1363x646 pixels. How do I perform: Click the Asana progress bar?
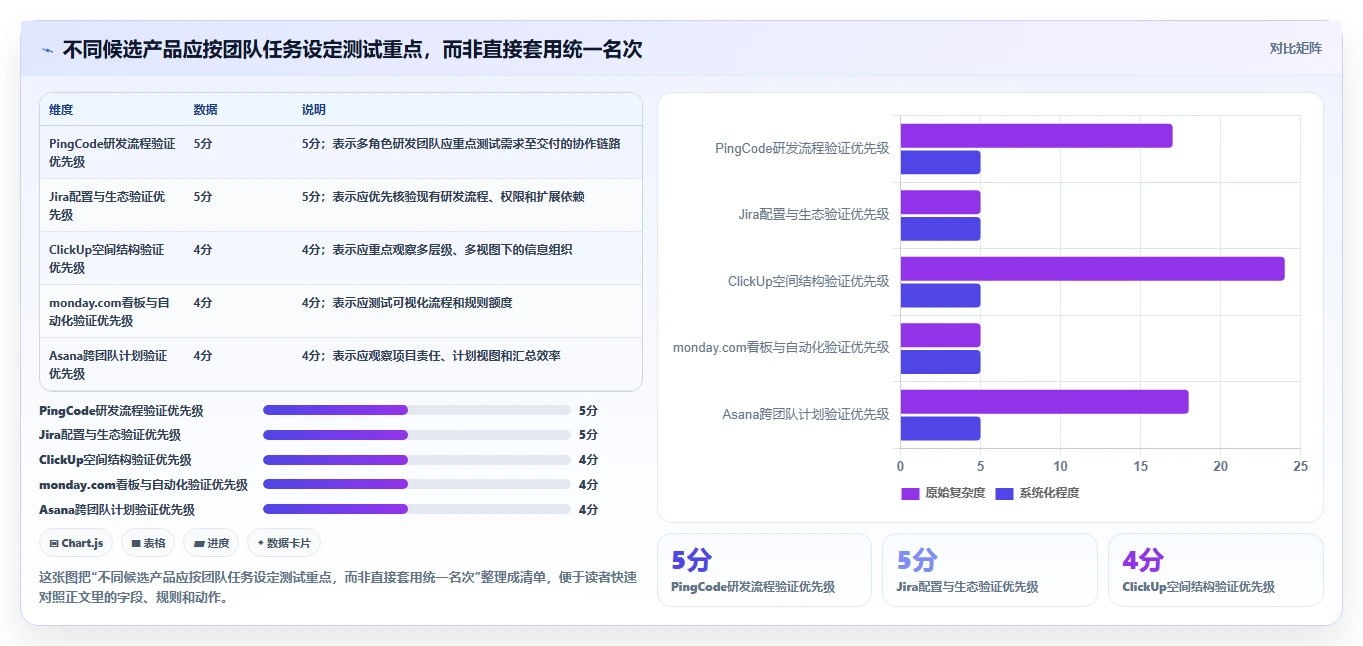click(x=416, y=509)
